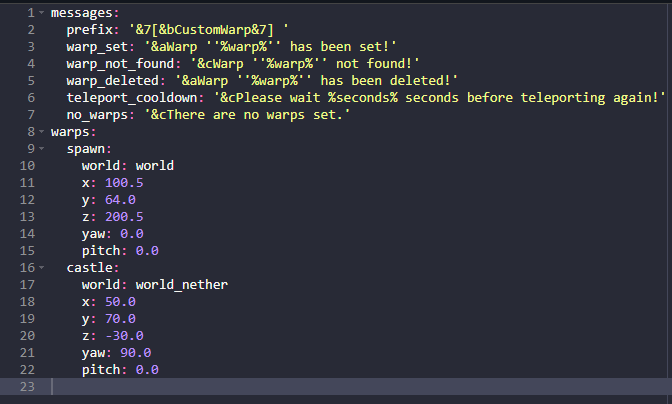Collapse the warps section fold arrow
Screen dimensions: 672x404
[39, 132]
